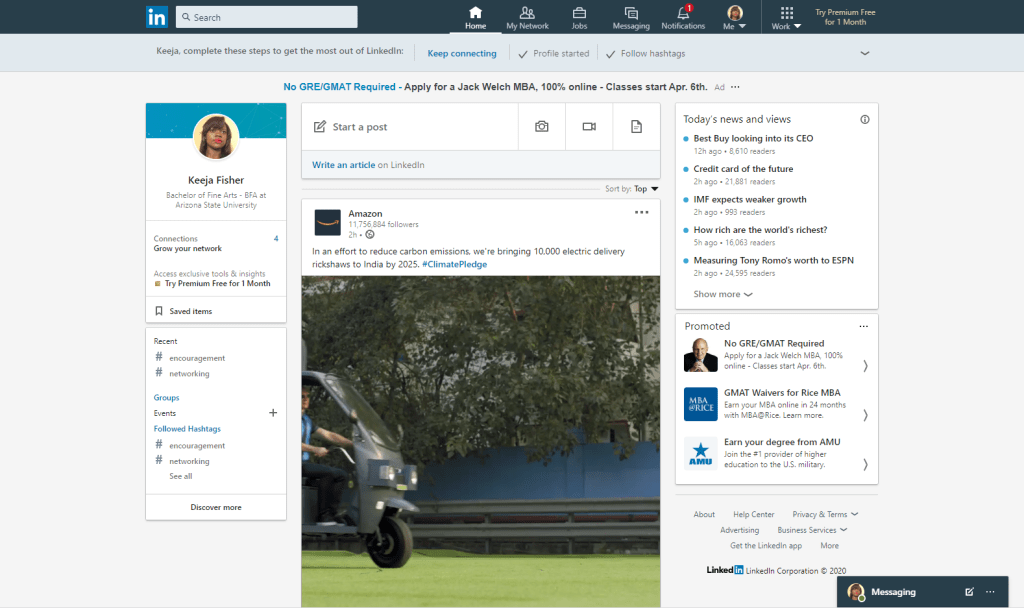
Task: Click Write an article link
Action: coord(344,165)
